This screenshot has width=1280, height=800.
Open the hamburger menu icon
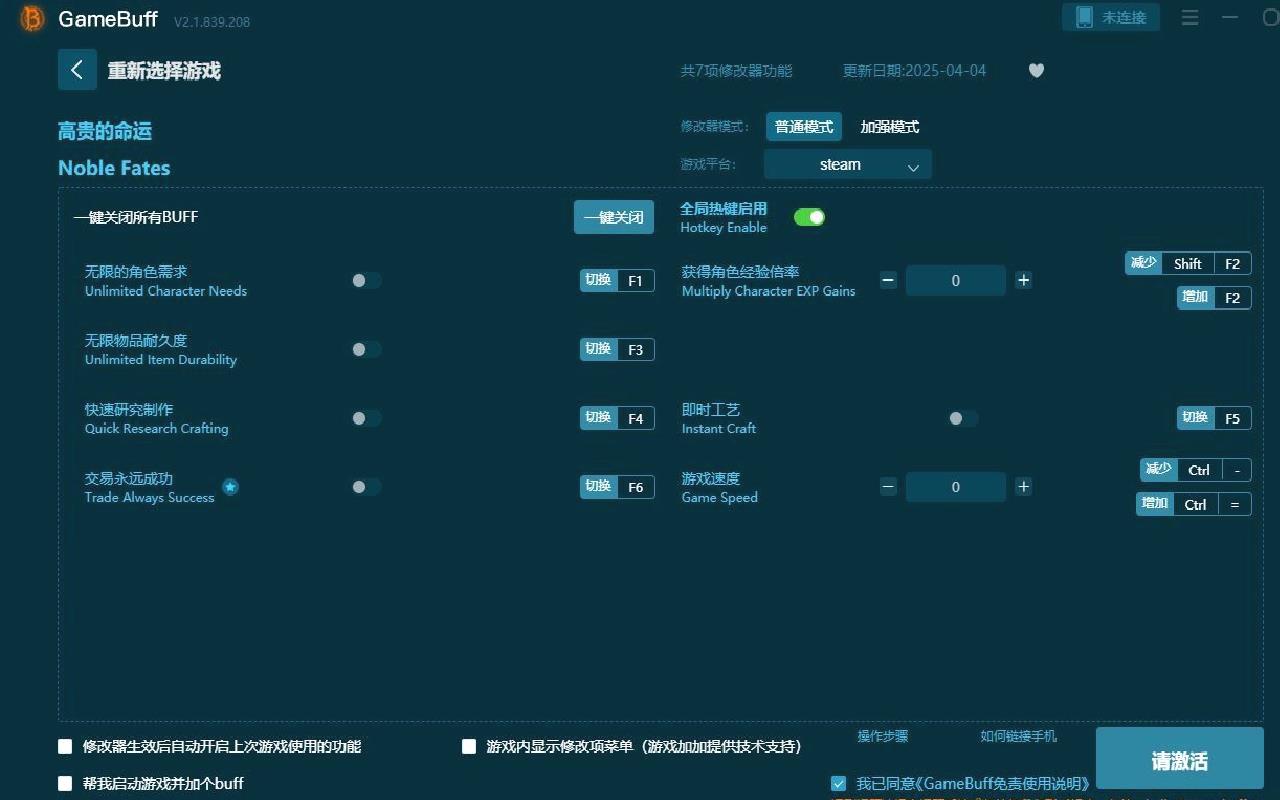1190,18
